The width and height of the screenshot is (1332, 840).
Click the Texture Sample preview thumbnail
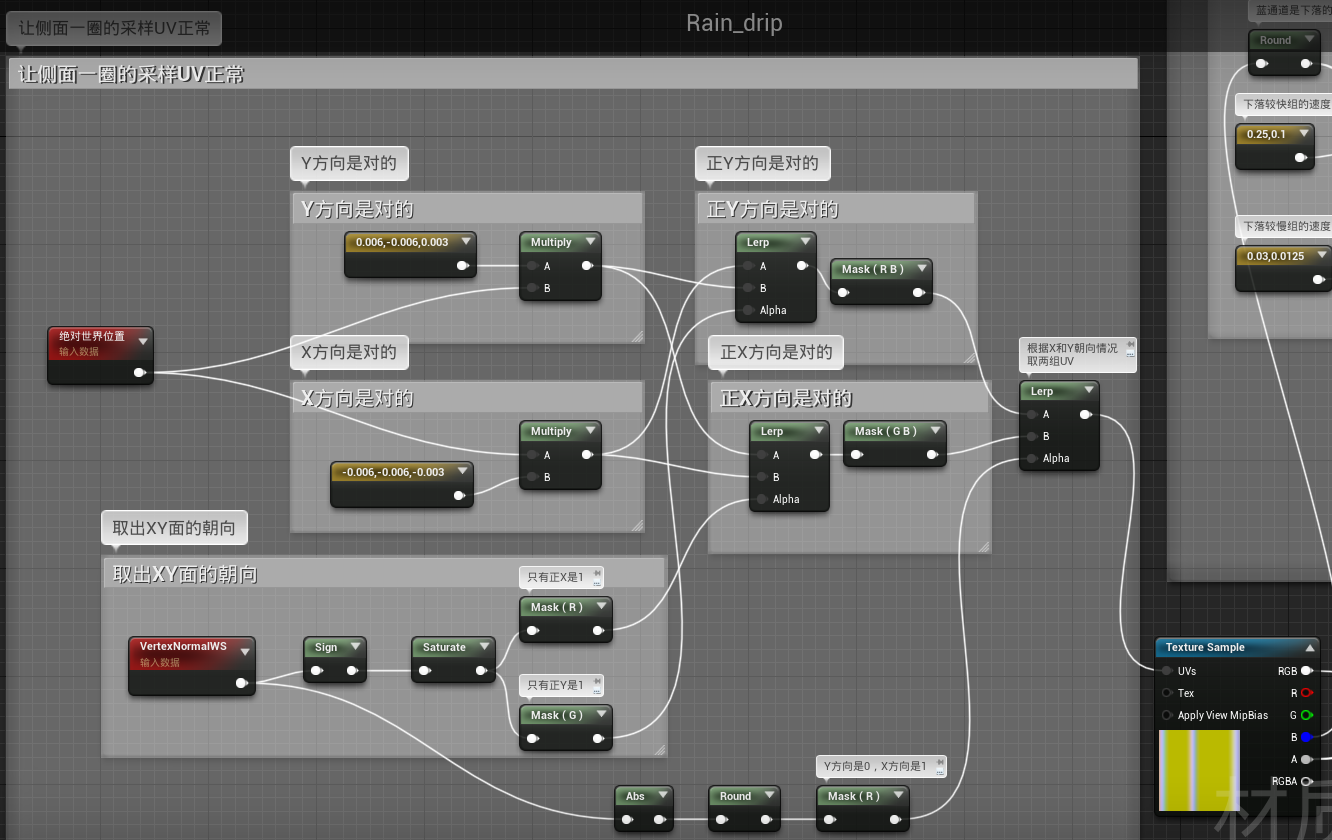click(1199, 770)
